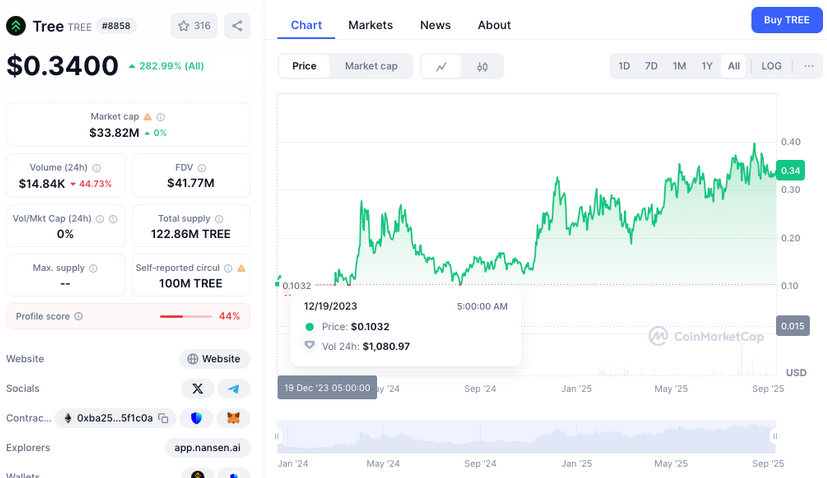Open the News tab

(435, 25)
